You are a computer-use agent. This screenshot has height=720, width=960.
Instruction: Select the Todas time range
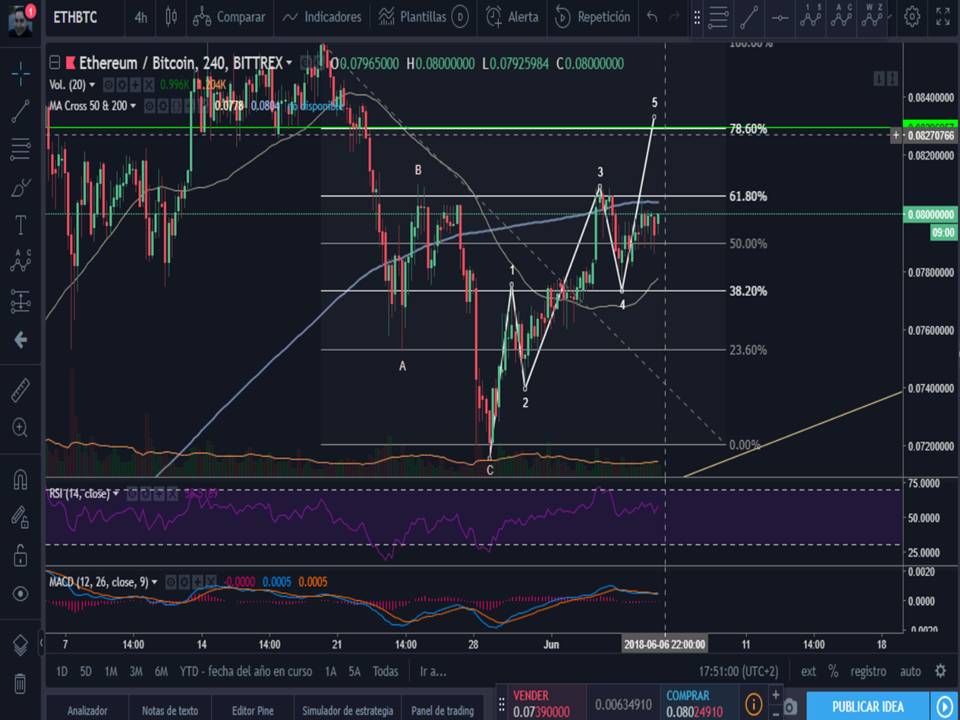(x=386, y=672)
